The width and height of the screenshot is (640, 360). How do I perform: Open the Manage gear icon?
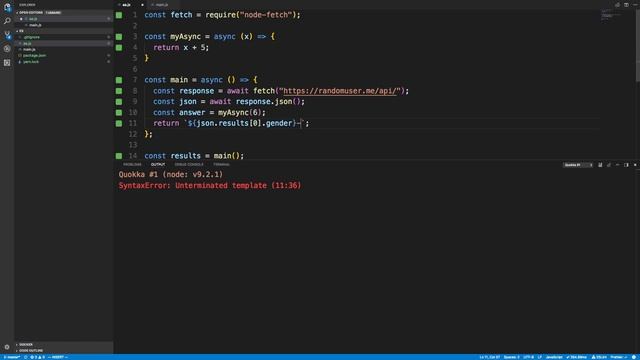(7, 347)
